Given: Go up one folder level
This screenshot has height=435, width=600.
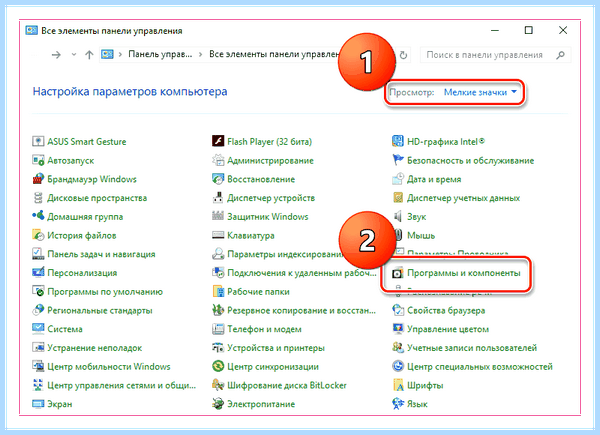Looking at the screenshot, I should pyautogui.click(x=89, y=55).
